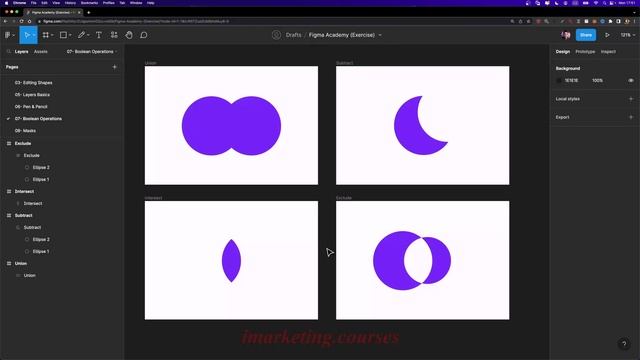This screenshot has height=360, width=640.
Task: Switch to the Inspect tab
Action: 608,52
